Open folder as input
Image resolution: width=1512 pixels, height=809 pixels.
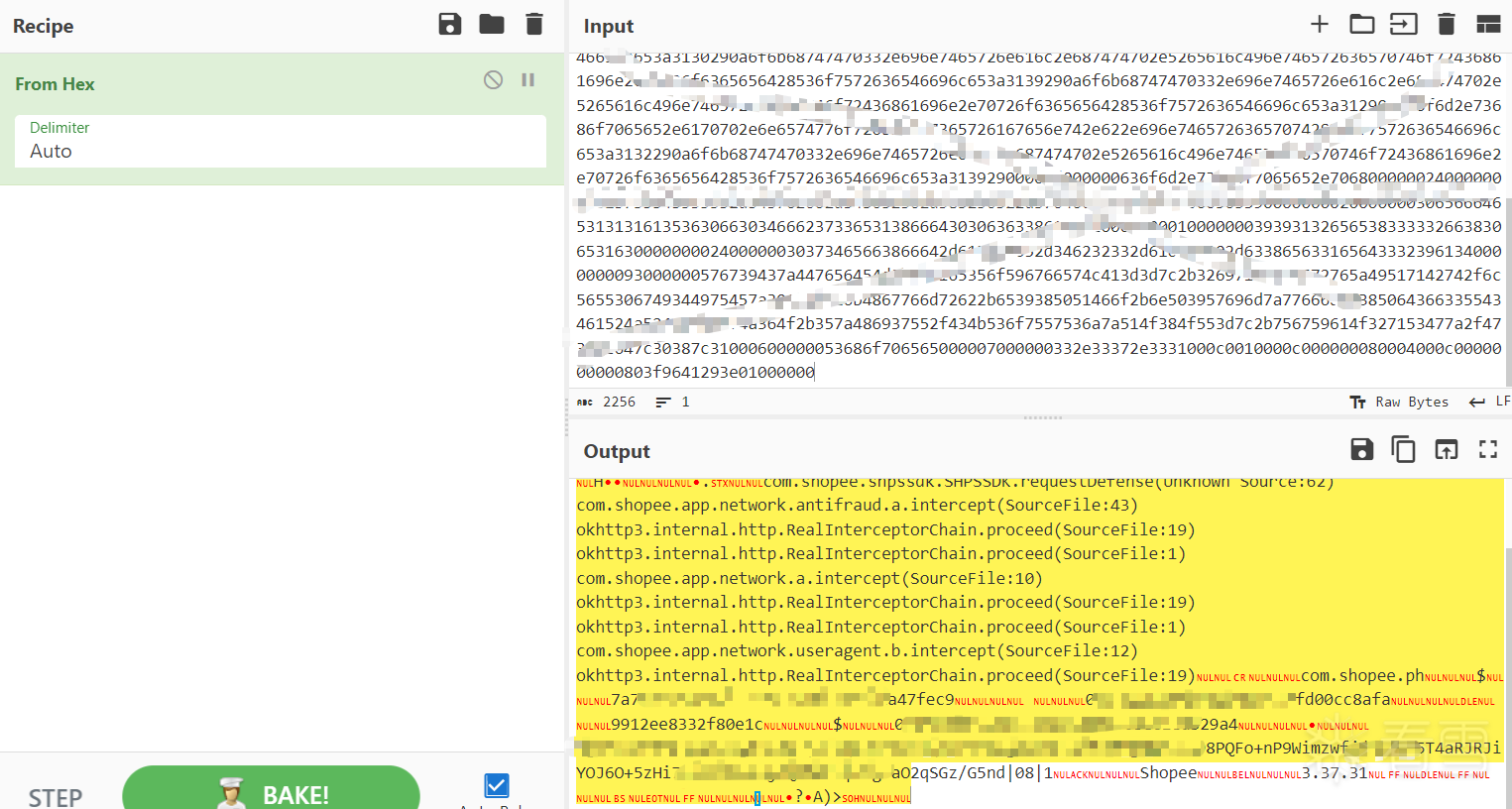click(x=1362, y=24)
